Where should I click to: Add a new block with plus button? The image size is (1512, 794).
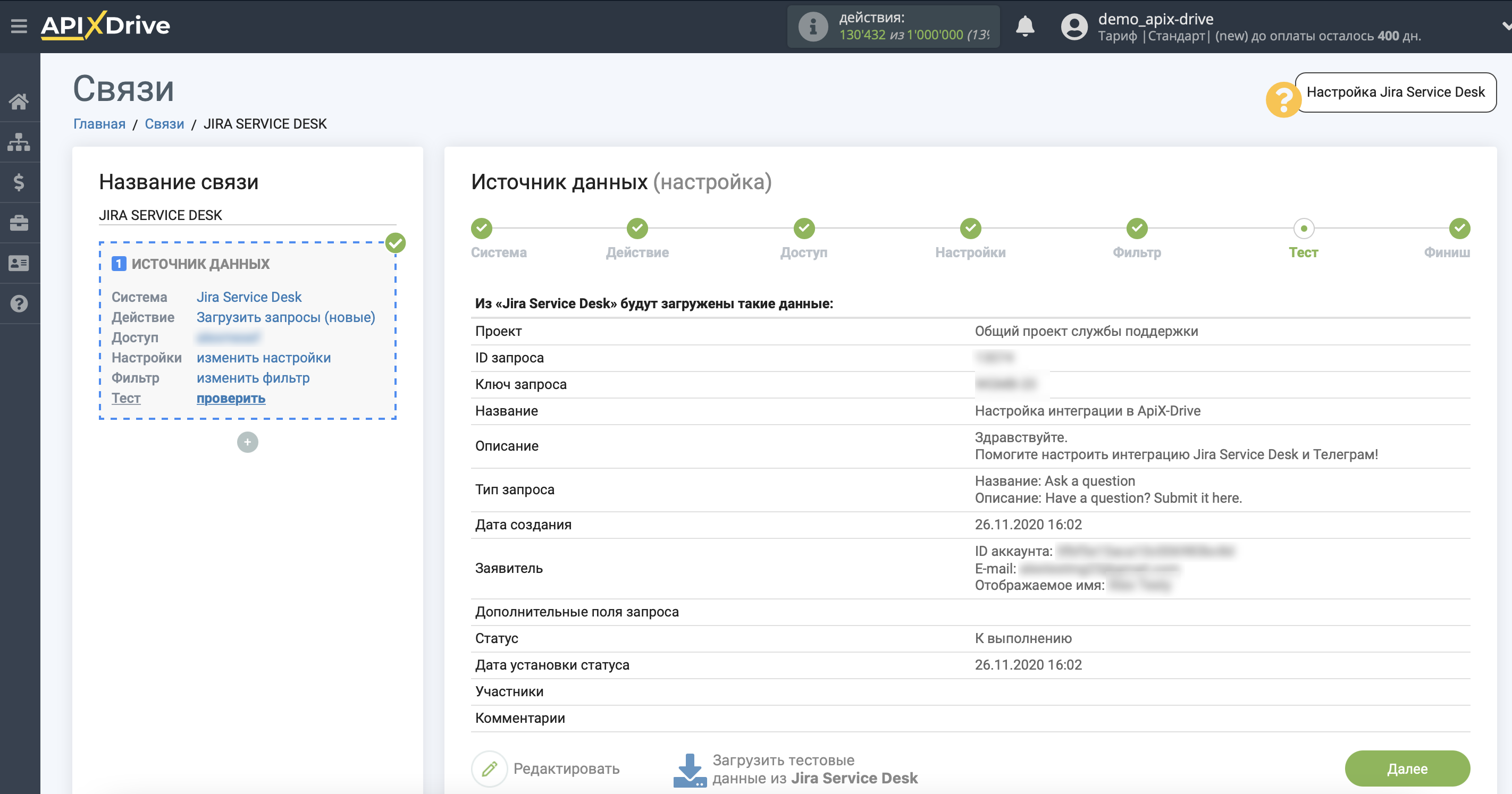click(247, 443)
